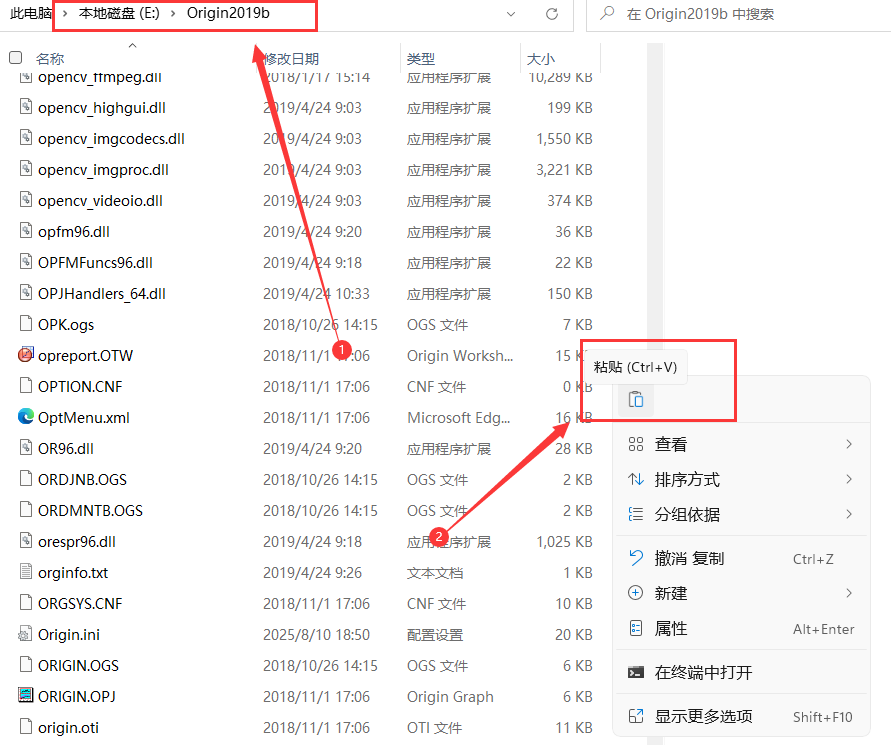Click the ORIGIN.OGS file icon
Image resolution: width=891 pixels, height=745 pixels.
(26, 664)
